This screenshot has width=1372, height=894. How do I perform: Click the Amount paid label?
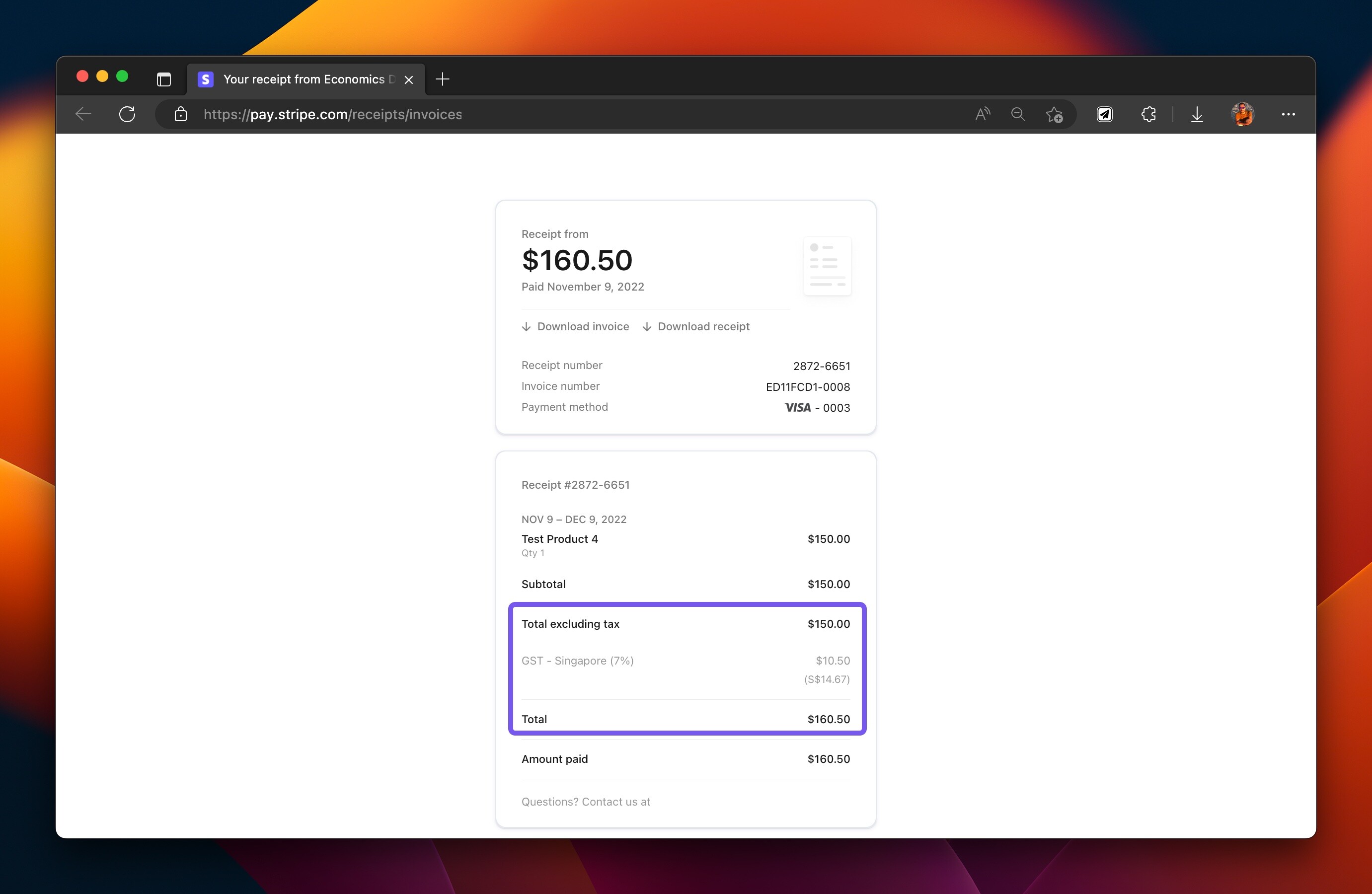[x=554, y=759]
